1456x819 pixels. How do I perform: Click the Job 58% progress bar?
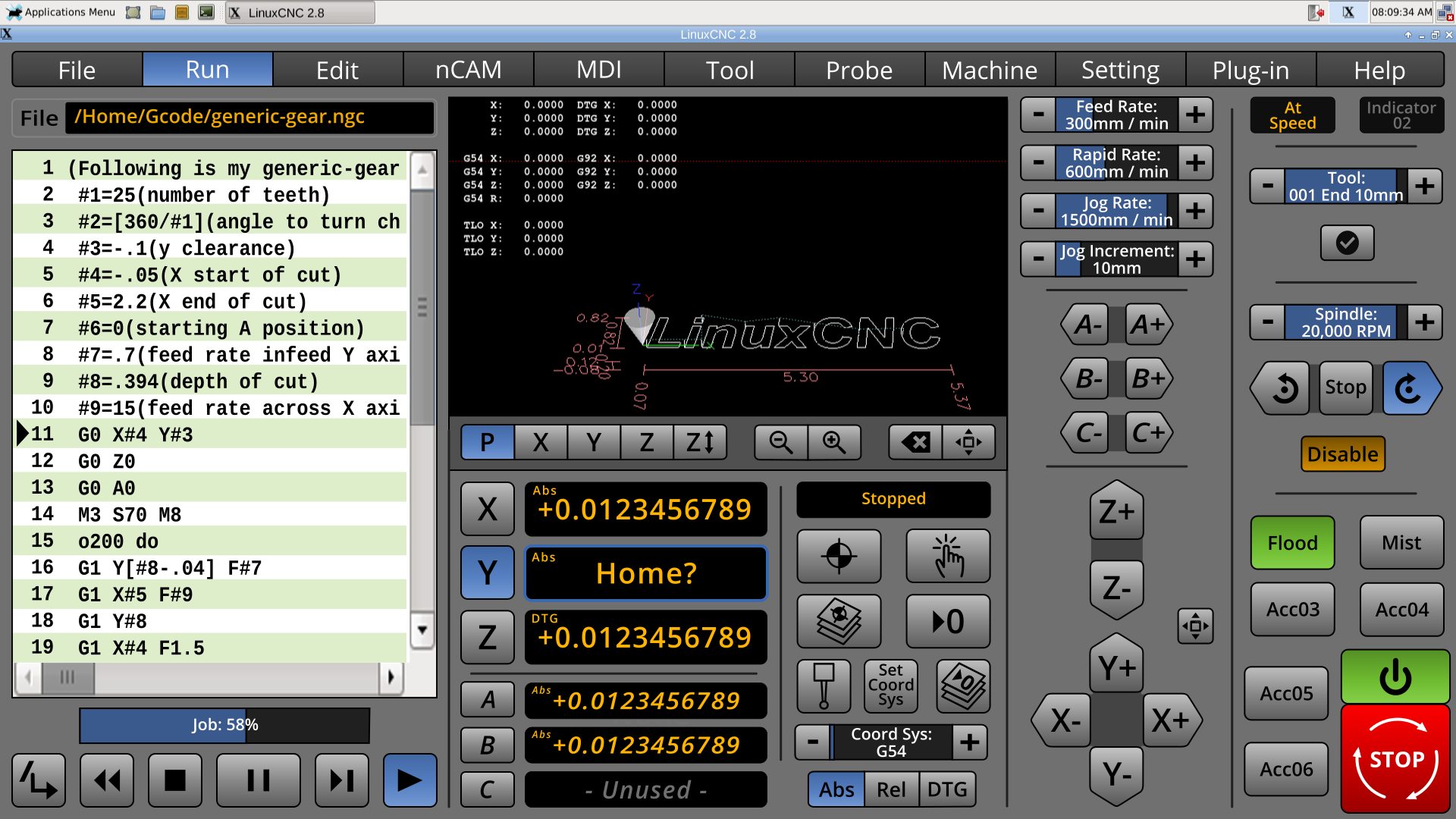tap(224, 726)
